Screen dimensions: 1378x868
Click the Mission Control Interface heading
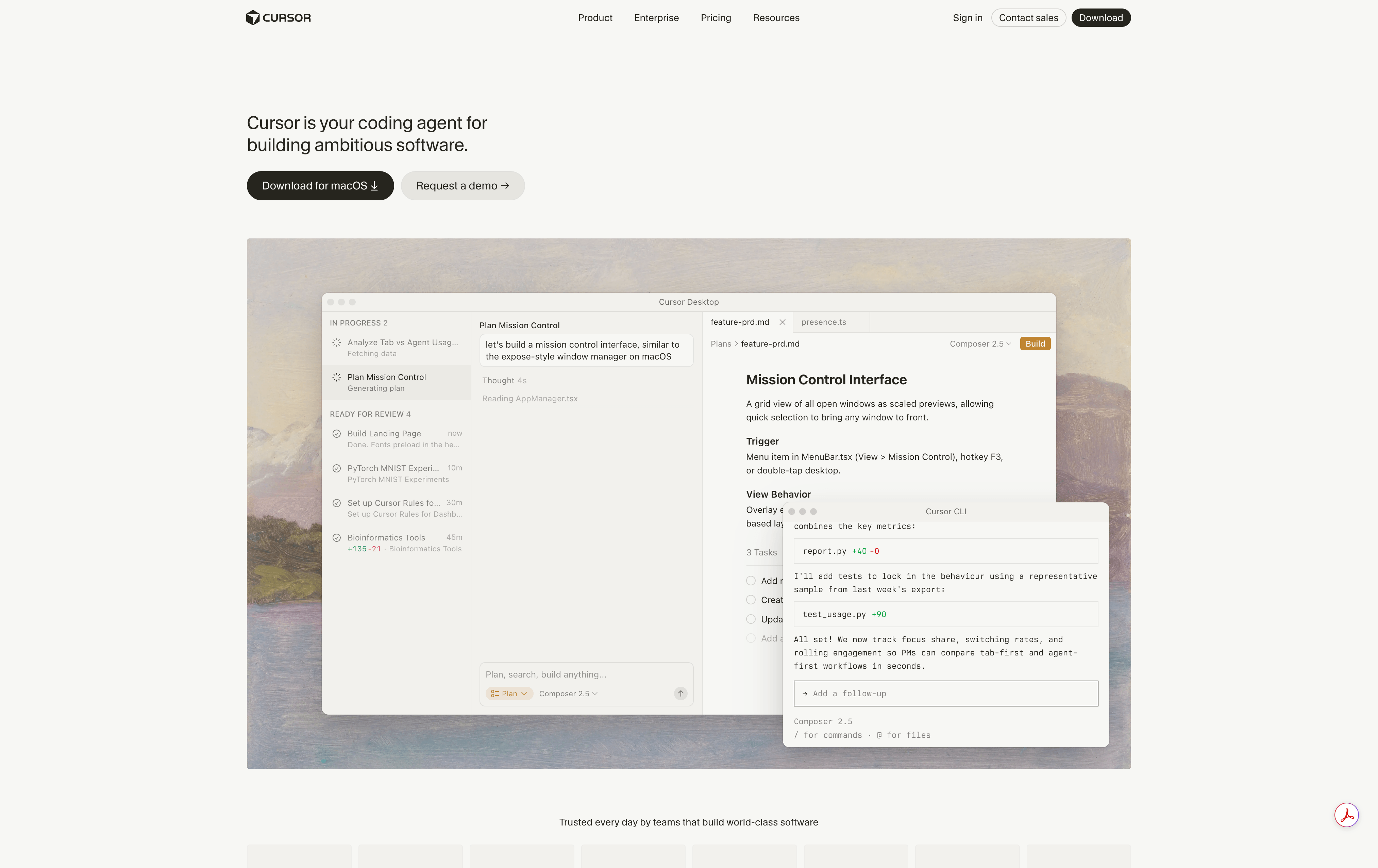826,380
